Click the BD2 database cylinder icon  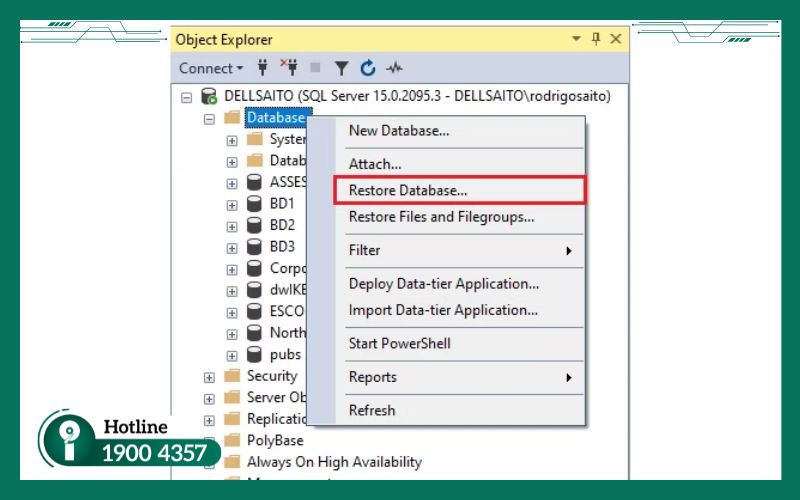pos(254,225)
